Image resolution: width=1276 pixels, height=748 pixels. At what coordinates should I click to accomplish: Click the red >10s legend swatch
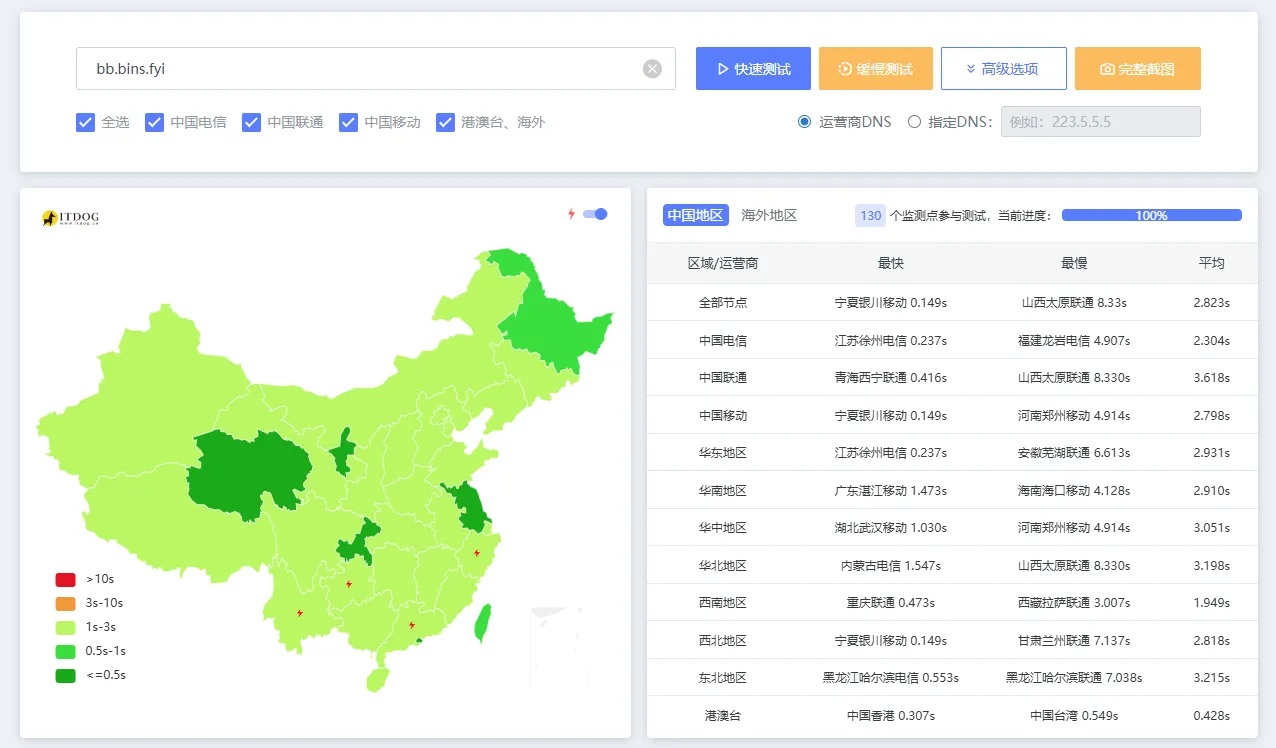[x=66, y=579]
